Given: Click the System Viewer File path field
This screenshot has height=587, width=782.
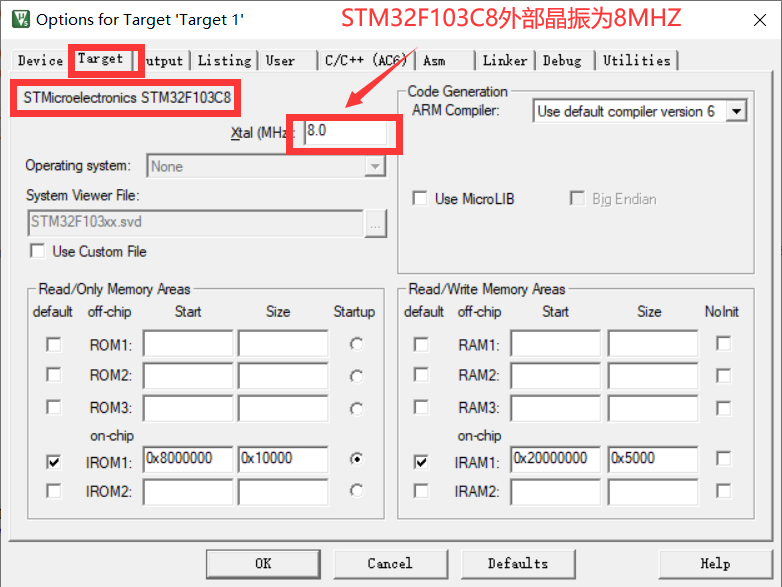Looking at the screenshot, I should pos(196,222).
